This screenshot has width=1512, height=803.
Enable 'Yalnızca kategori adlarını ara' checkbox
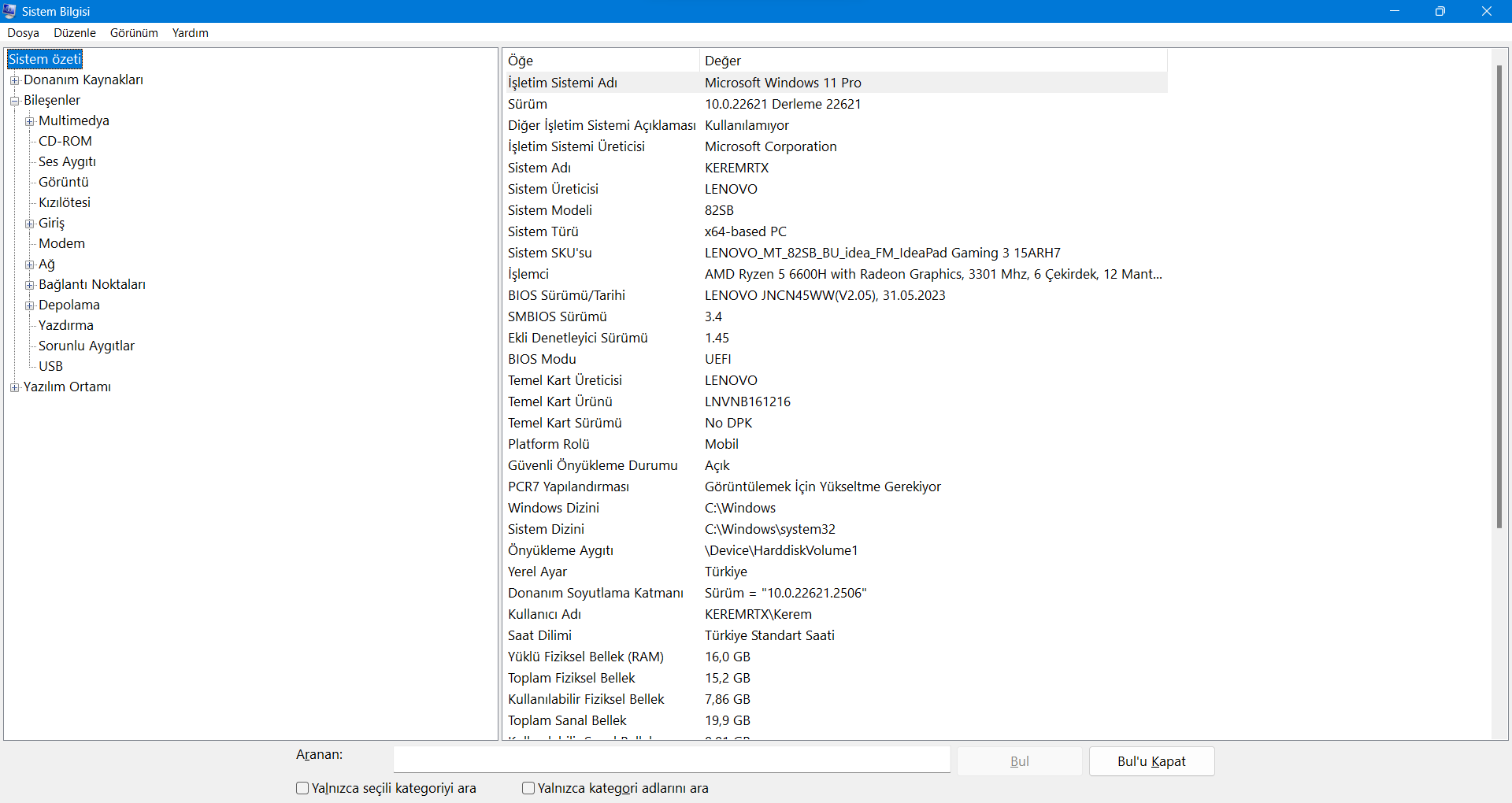528,788
